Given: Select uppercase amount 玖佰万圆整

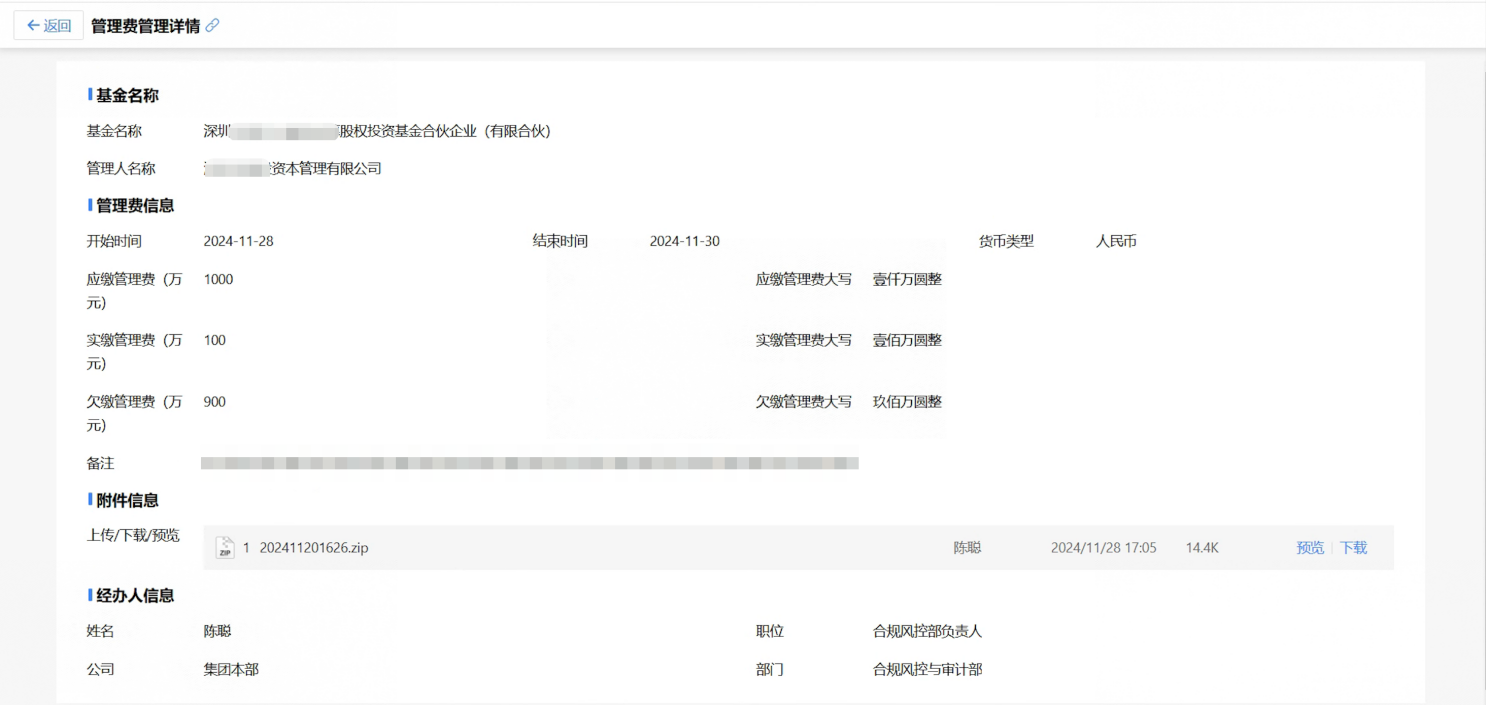Looking at the screenshot, I should 907,402.
